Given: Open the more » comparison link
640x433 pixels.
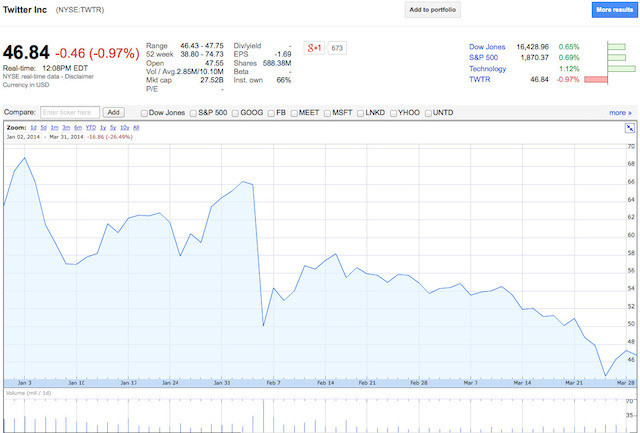Looking at the screenshot, I should [x=620, y=113].
